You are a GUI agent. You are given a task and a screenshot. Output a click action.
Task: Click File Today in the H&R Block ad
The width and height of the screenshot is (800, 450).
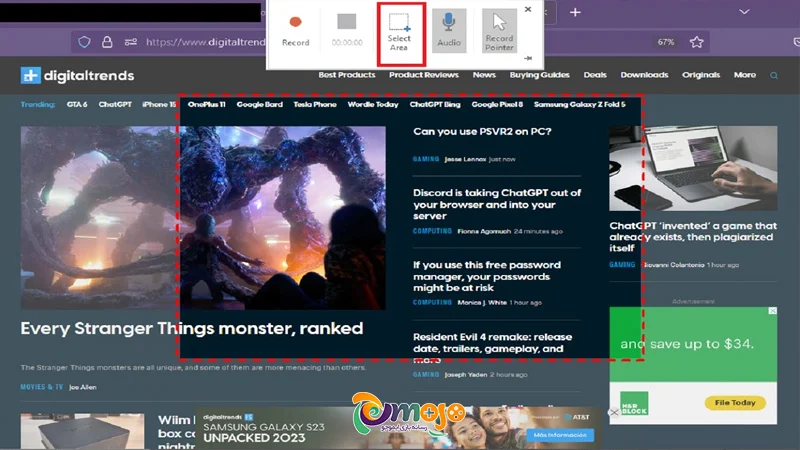click(x=735, y=403)
